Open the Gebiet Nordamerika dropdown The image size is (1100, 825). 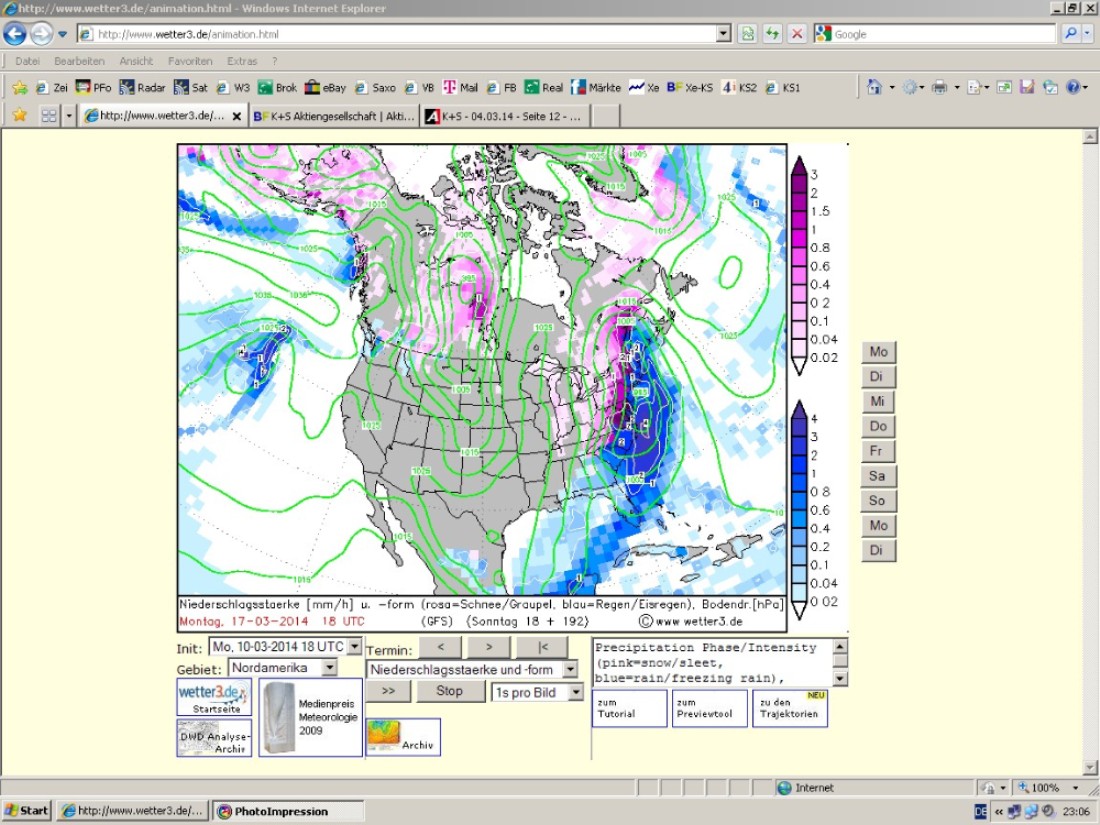click(329, 667)
